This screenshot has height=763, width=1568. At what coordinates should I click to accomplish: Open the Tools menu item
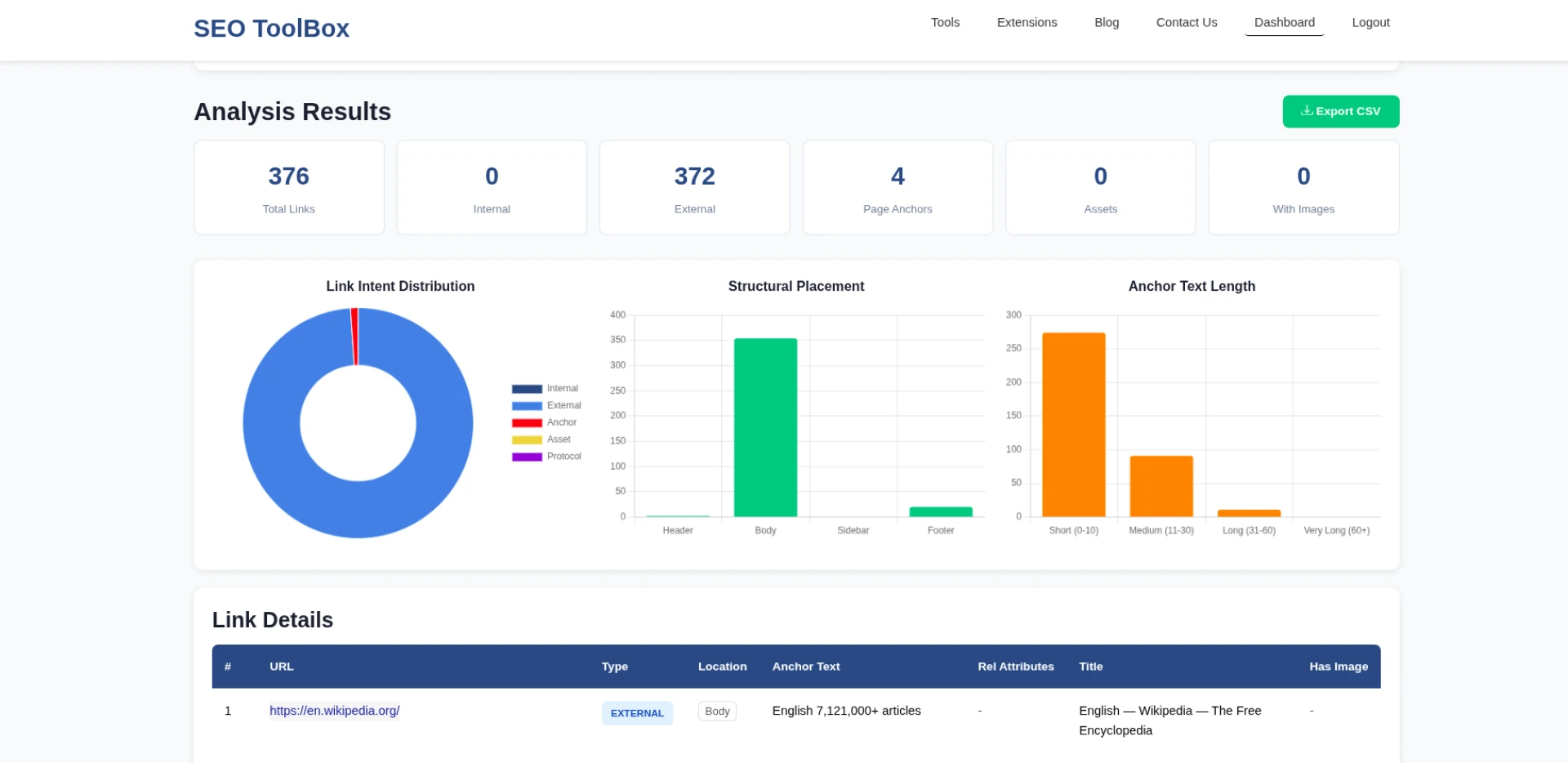point(945,23)
